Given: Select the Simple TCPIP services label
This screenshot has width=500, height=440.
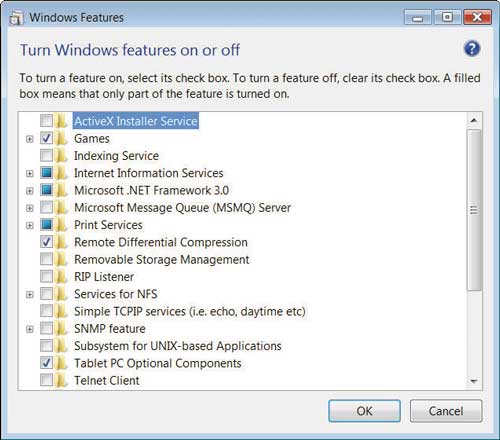Looking at the screenshot, I should coord(190,311).
